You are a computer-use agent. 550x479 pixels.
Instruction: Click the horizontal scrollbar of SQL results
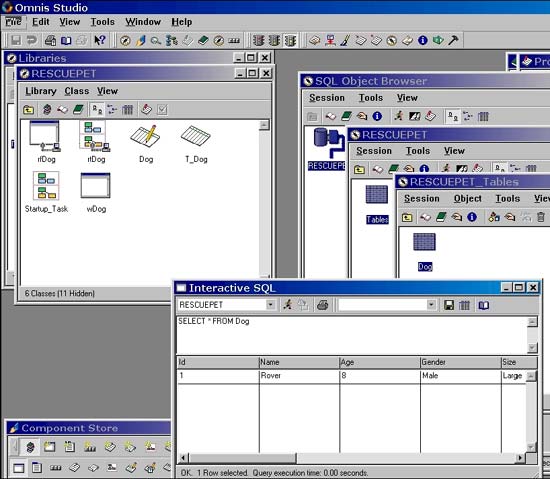click(x=353, y=458)
